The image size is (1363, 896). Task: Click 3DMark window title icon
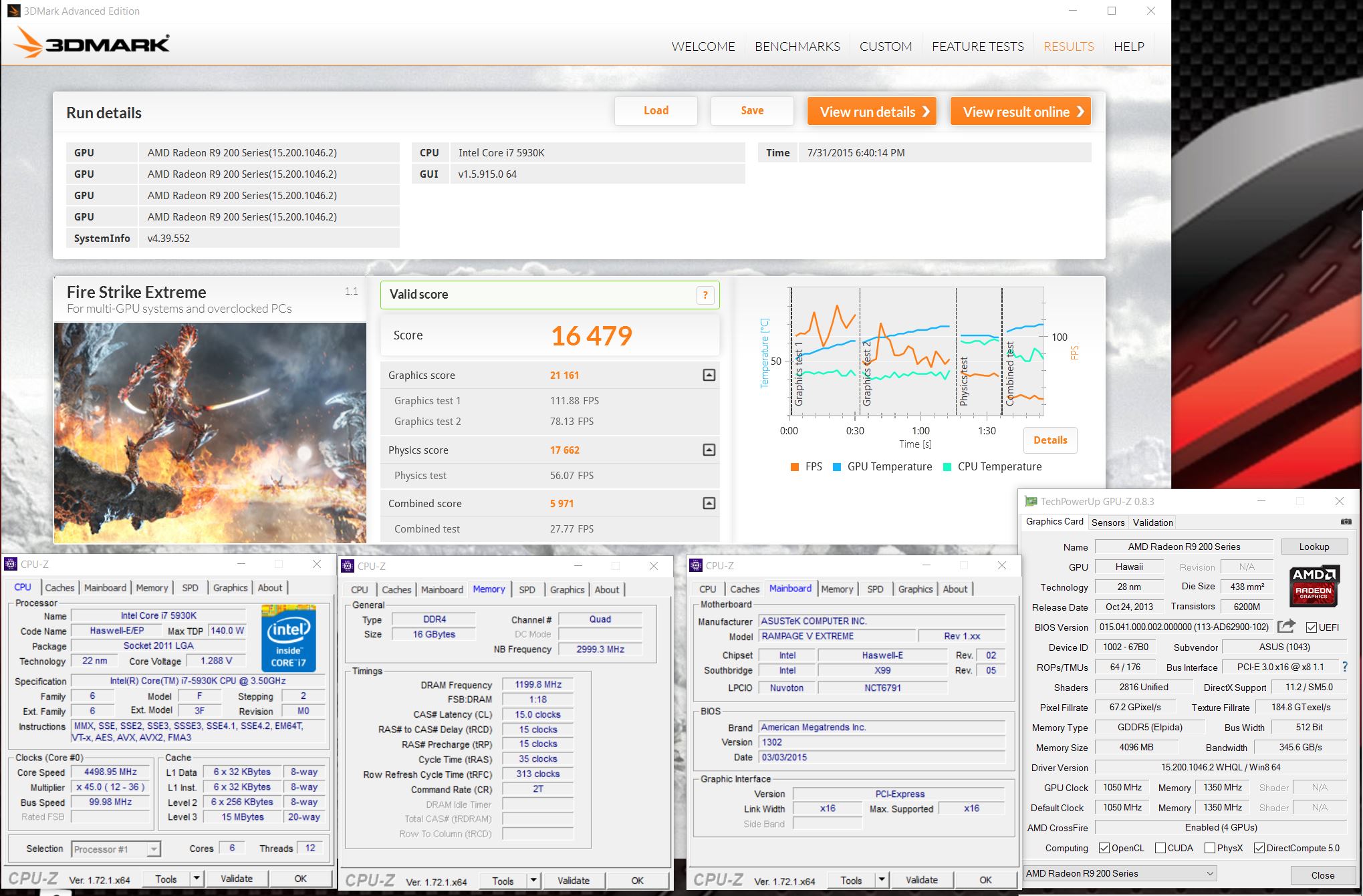[13, 11]
